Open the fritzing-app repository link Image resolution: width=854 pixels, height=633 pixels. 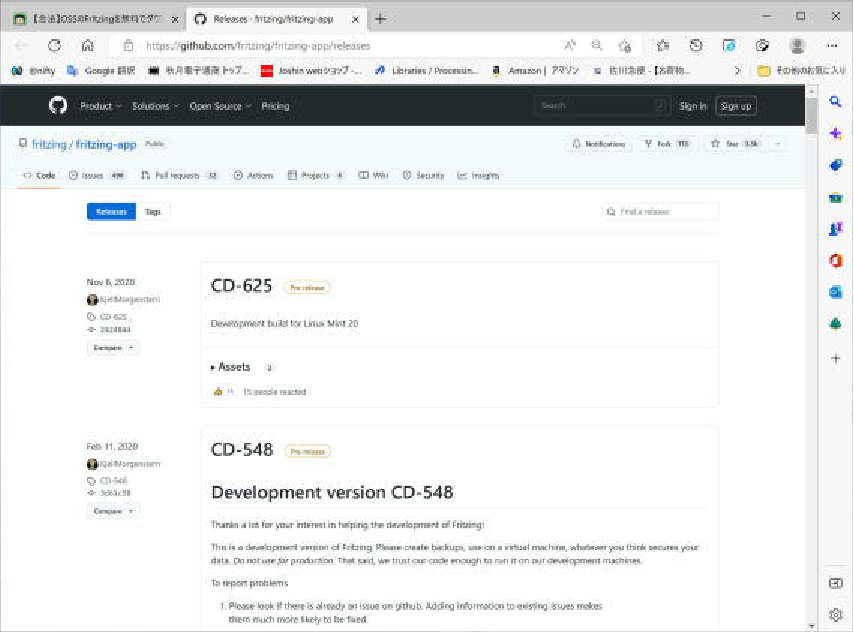click(x=106, y=144)
